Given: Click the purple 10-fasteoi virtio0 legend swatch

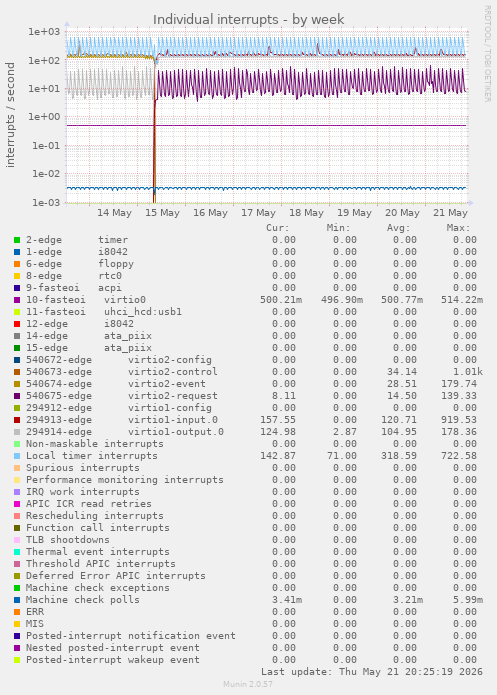Looking at the screenshot, I should 17,300.
